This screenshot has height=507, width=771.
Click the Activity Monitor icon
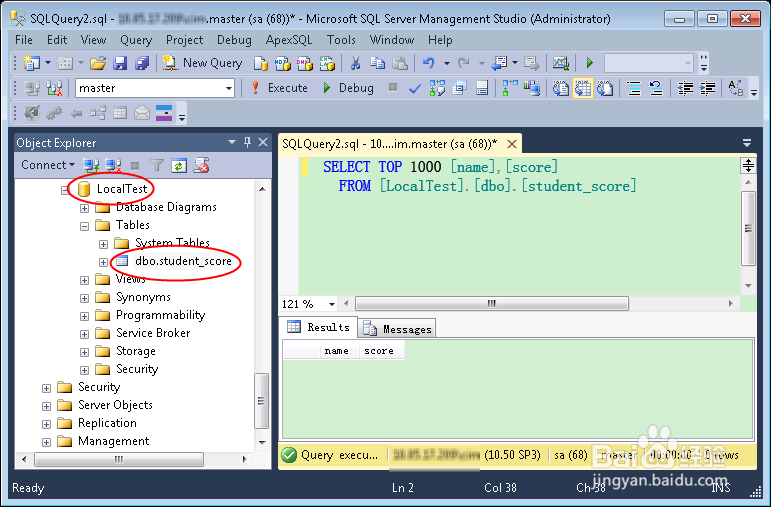(x=561, y=63)
